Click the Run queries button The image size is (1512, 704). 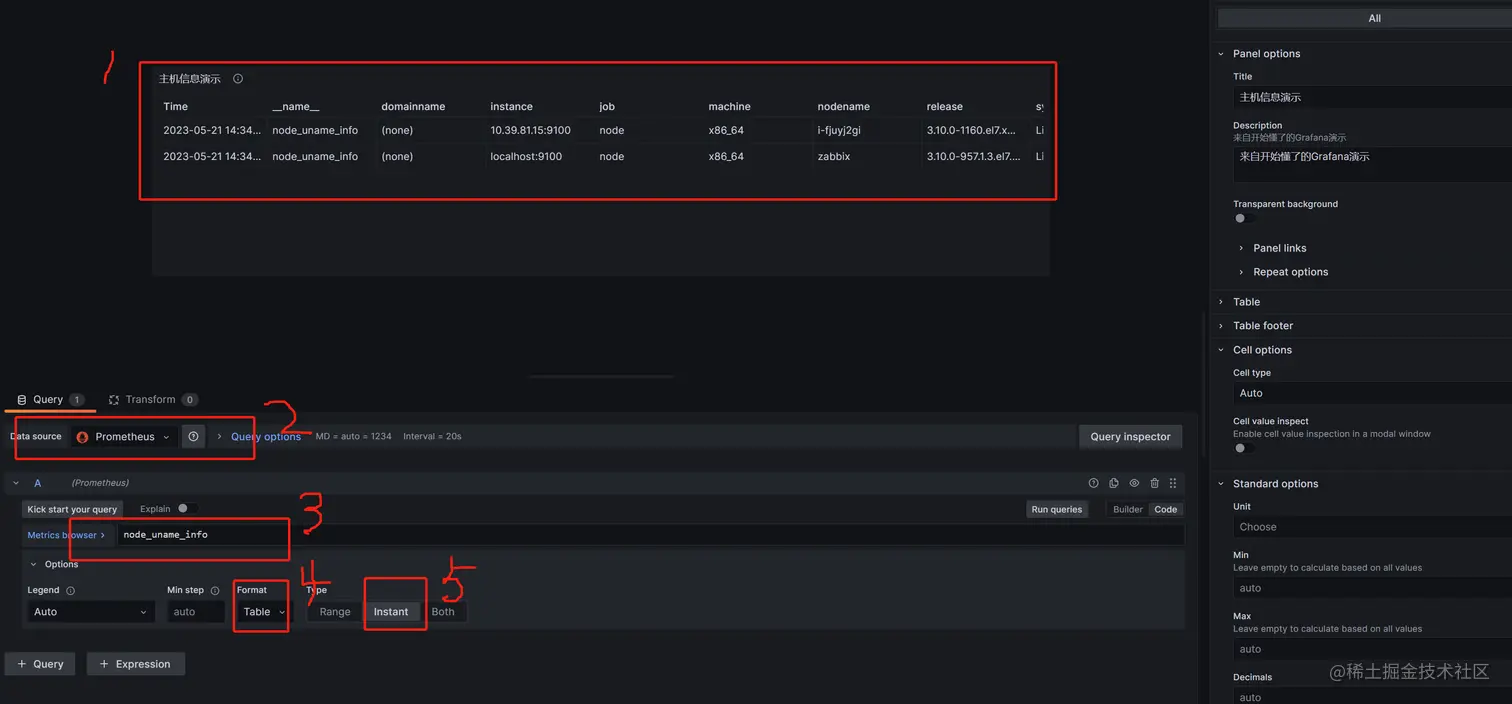coord(1057,509)
